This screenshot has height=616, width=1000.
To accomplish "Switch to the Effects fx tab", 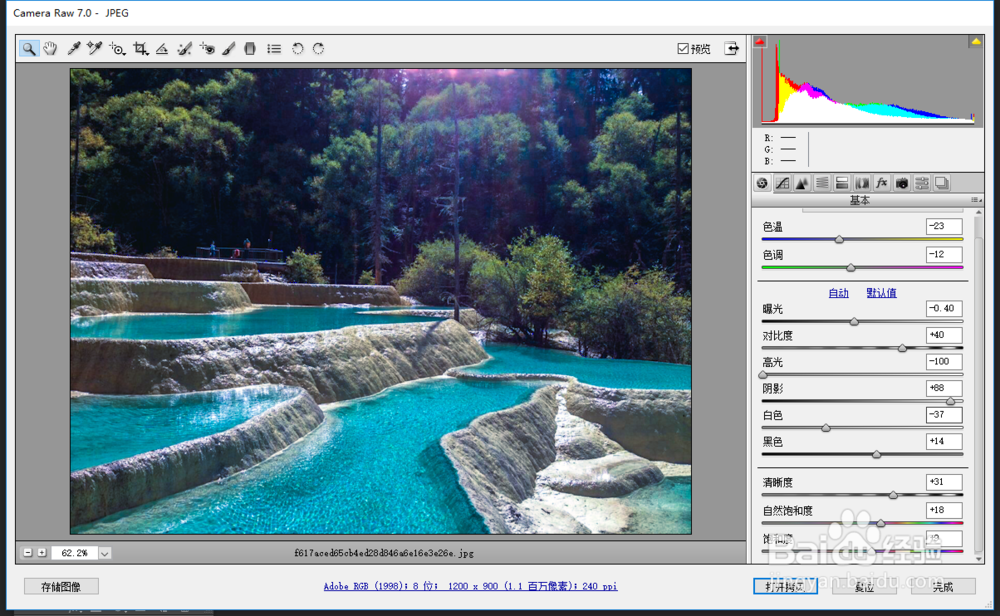I will point(881,184).
